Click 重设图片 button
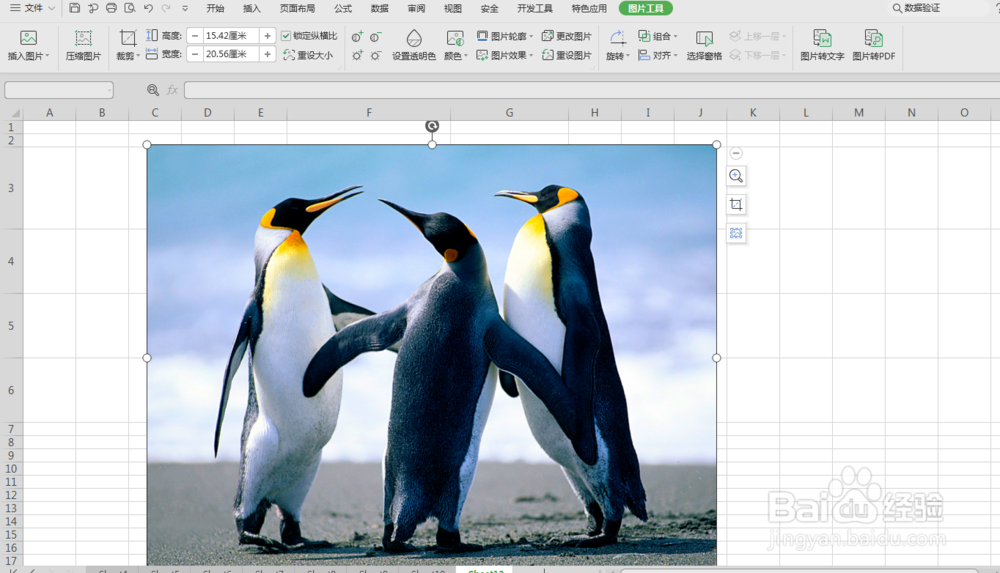Image resolution: width=1000 pixels, height=573 pixels. 566,55
